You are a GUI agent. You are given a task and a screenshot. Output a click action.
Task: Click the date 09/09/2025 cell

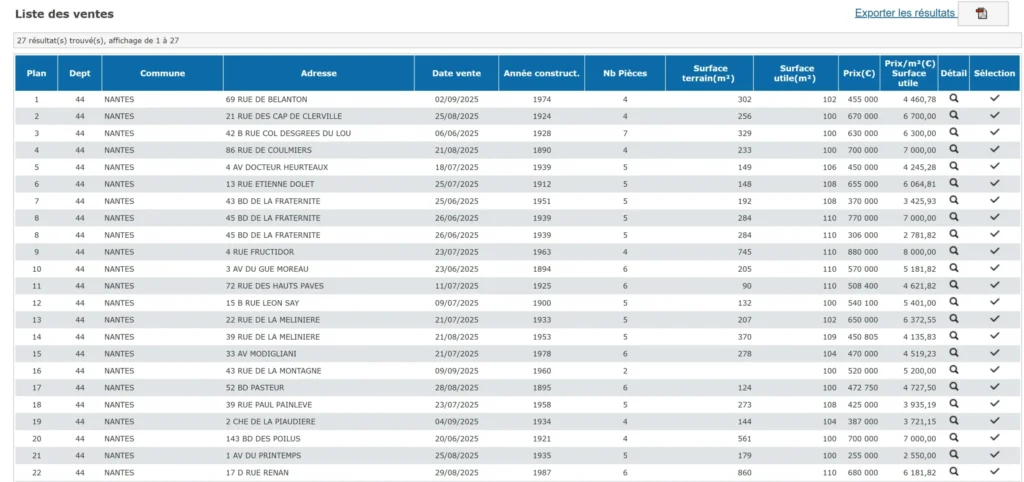(456, 371)
